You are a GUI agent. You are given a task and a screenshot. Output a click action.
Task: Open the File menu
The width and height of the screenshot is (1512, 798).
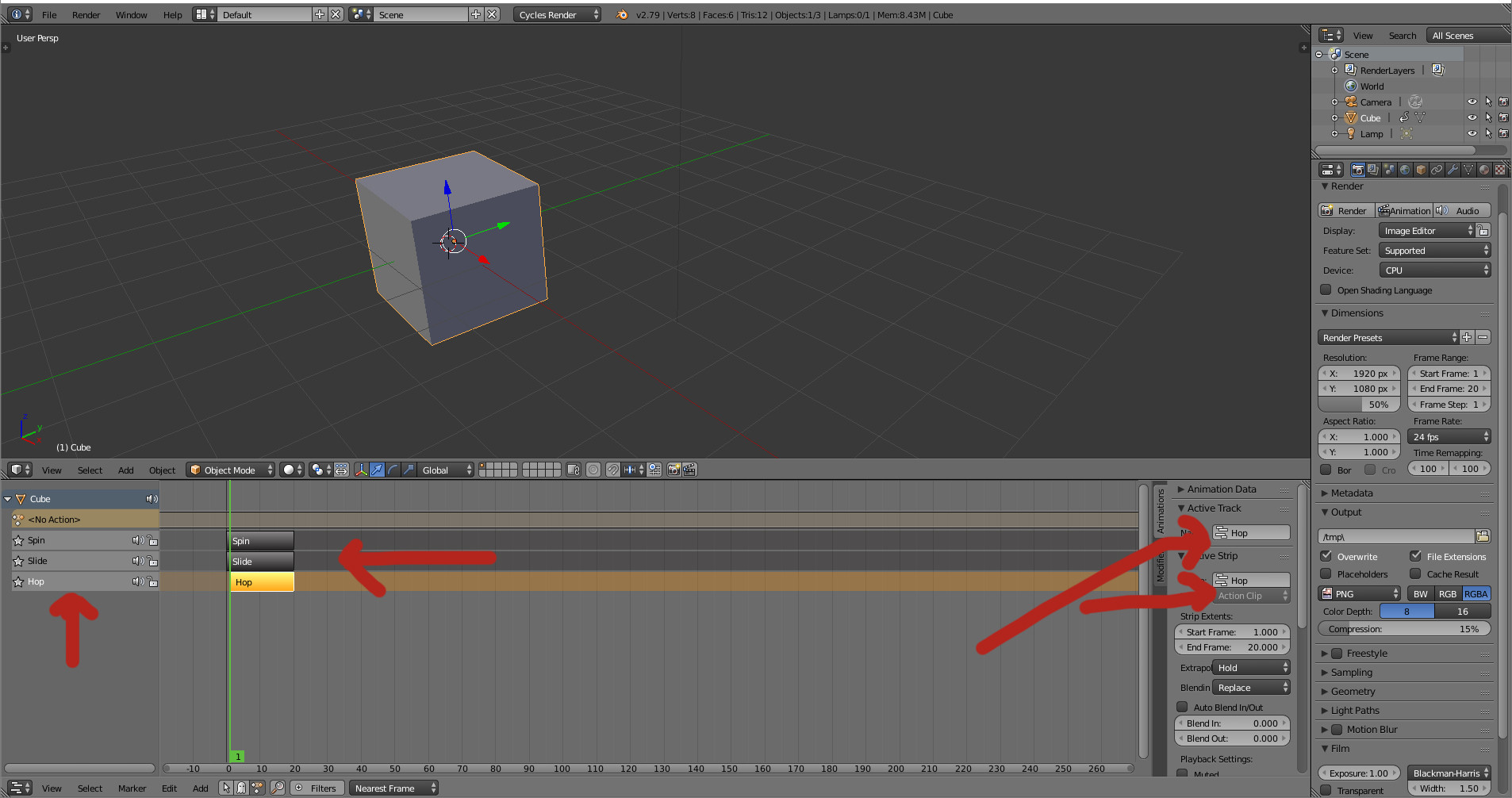point(49,14)
